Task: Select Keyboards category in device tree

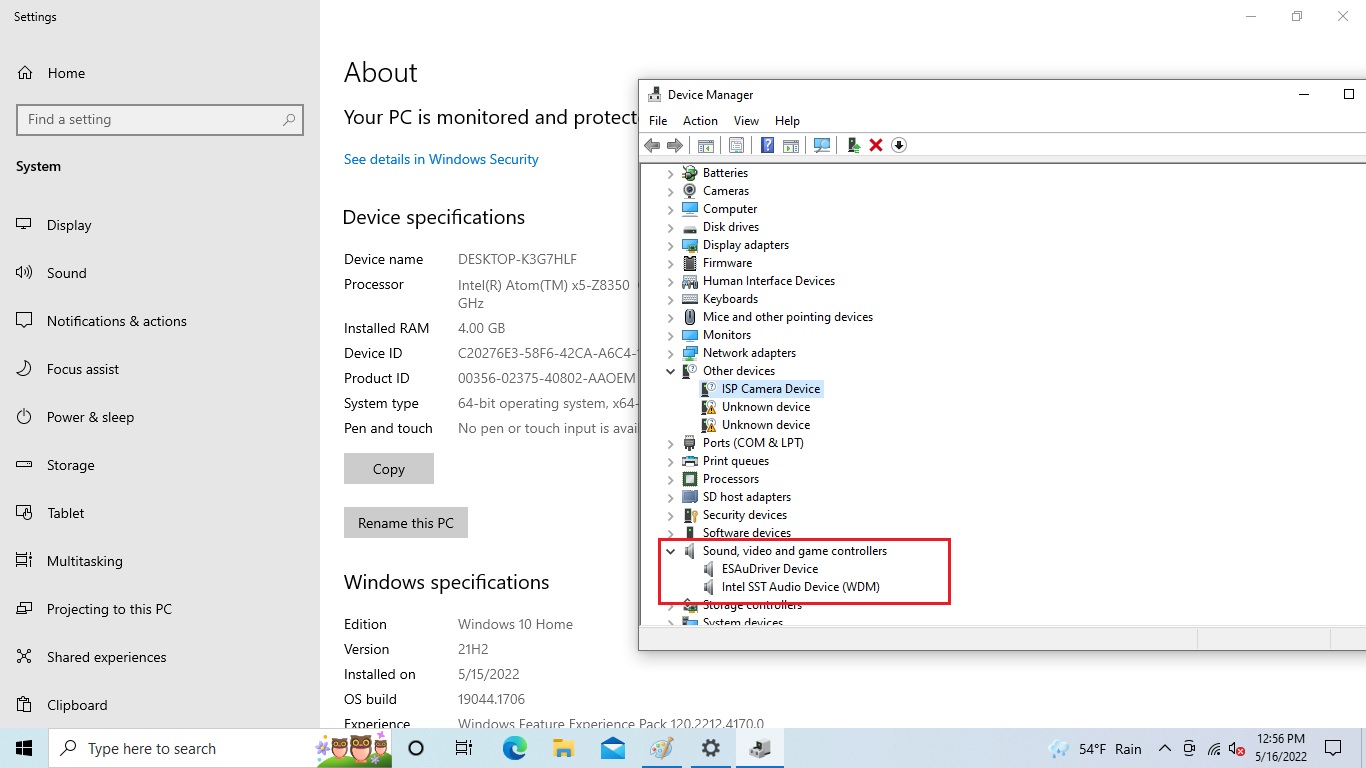Action: 730,299
